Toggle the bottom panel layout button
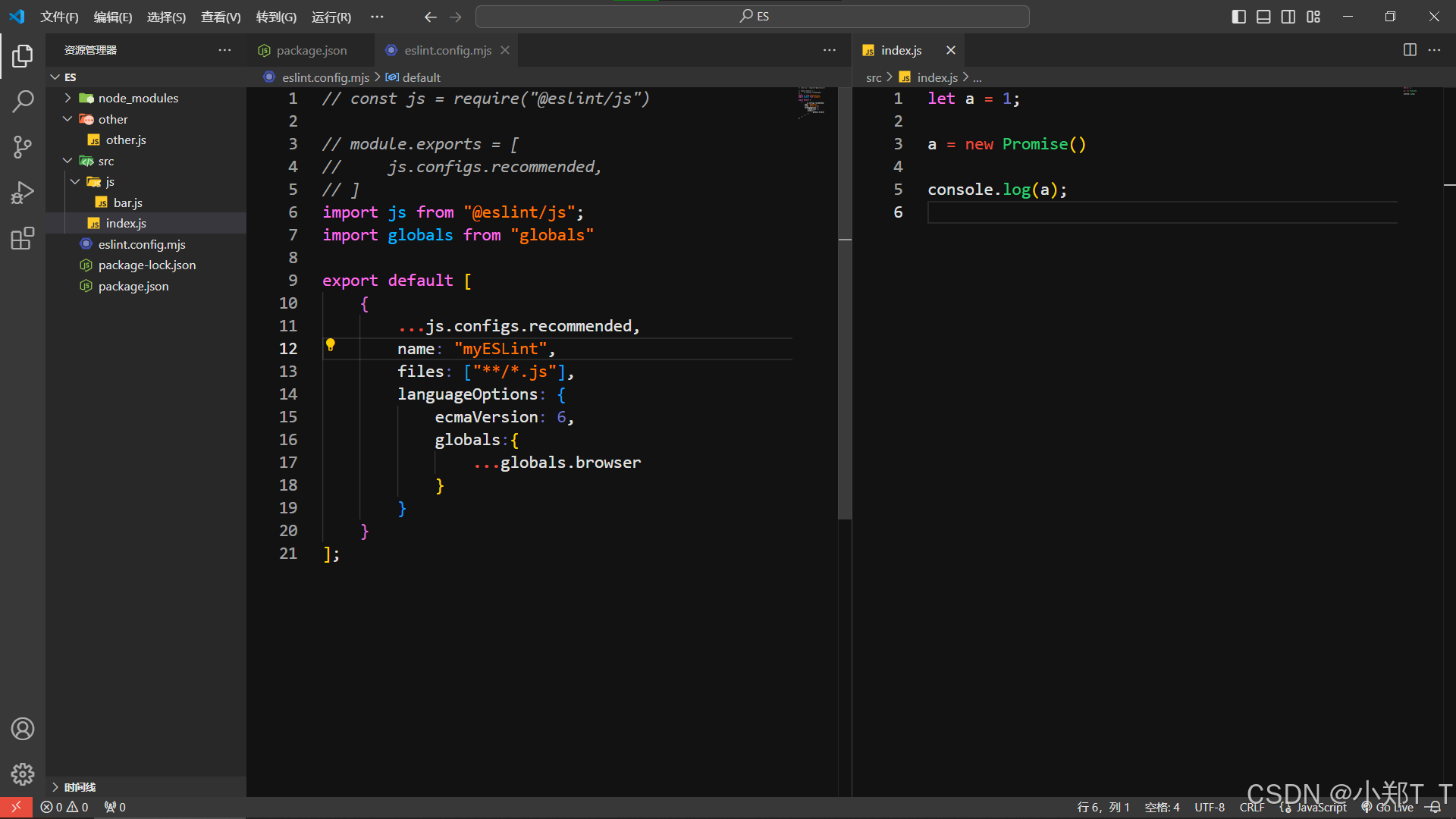The height and width of the screenshot is (819, 1456). [x=1263, y=17]
